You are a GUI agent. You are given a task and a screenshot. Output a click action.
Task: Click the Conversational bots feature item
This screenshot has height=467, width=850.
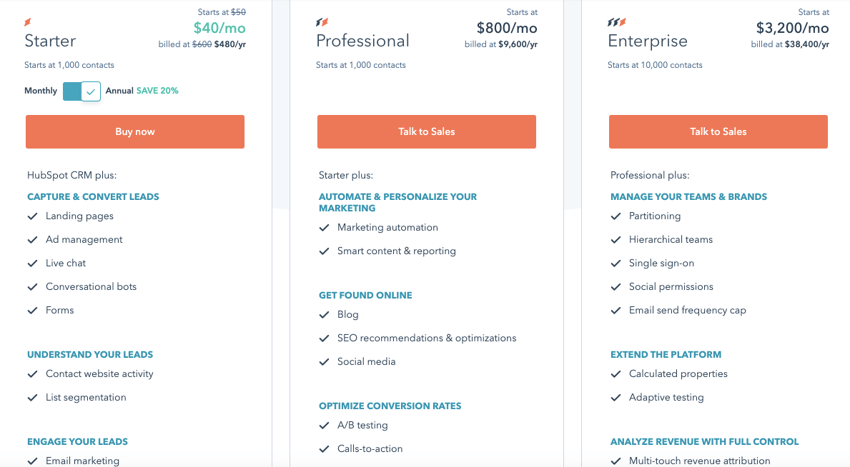click(x=91, y=286)
